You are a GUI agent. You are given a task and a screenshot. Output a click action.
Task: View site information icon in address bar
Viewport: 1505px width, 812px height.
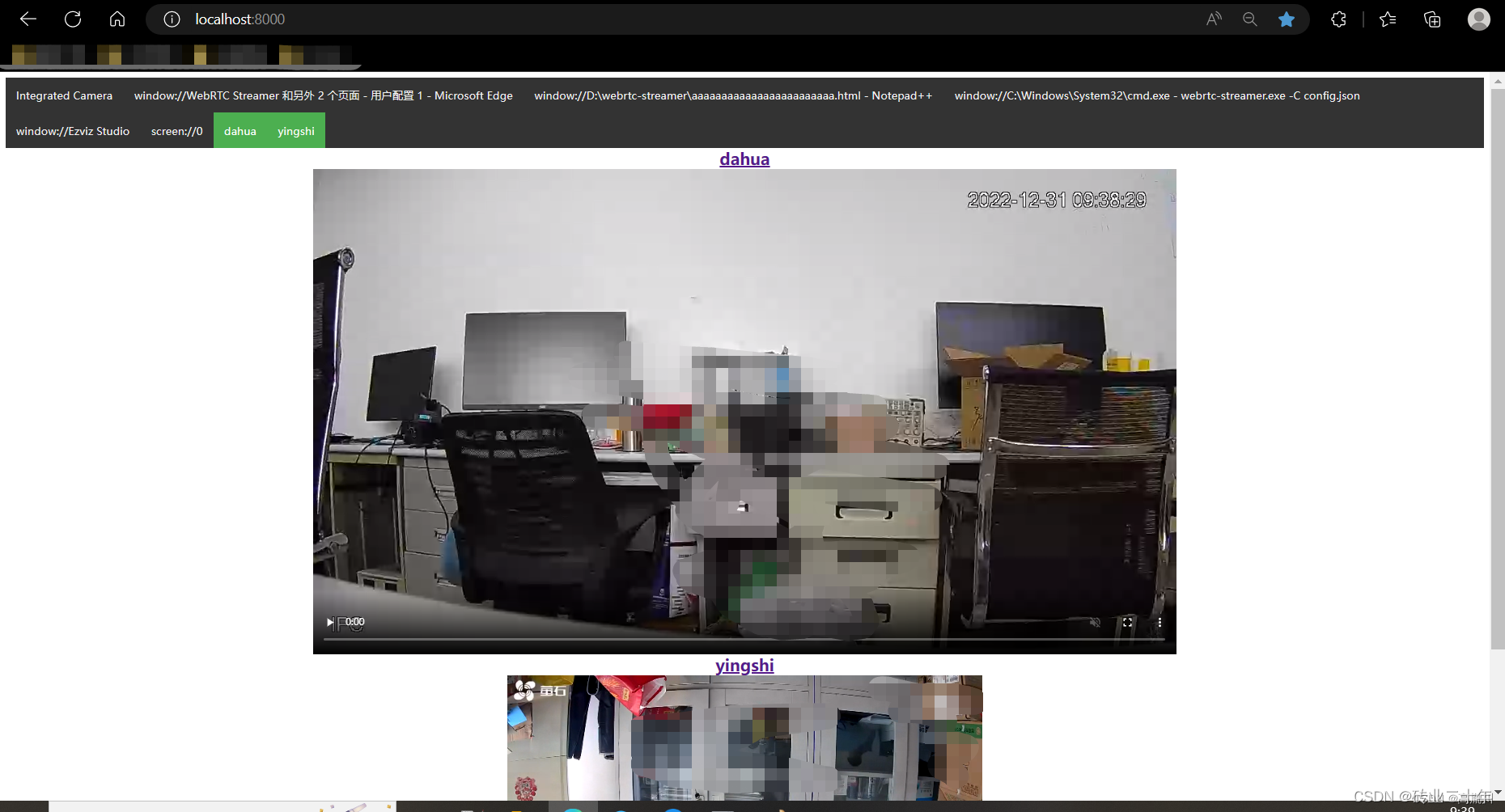(172, 19)
